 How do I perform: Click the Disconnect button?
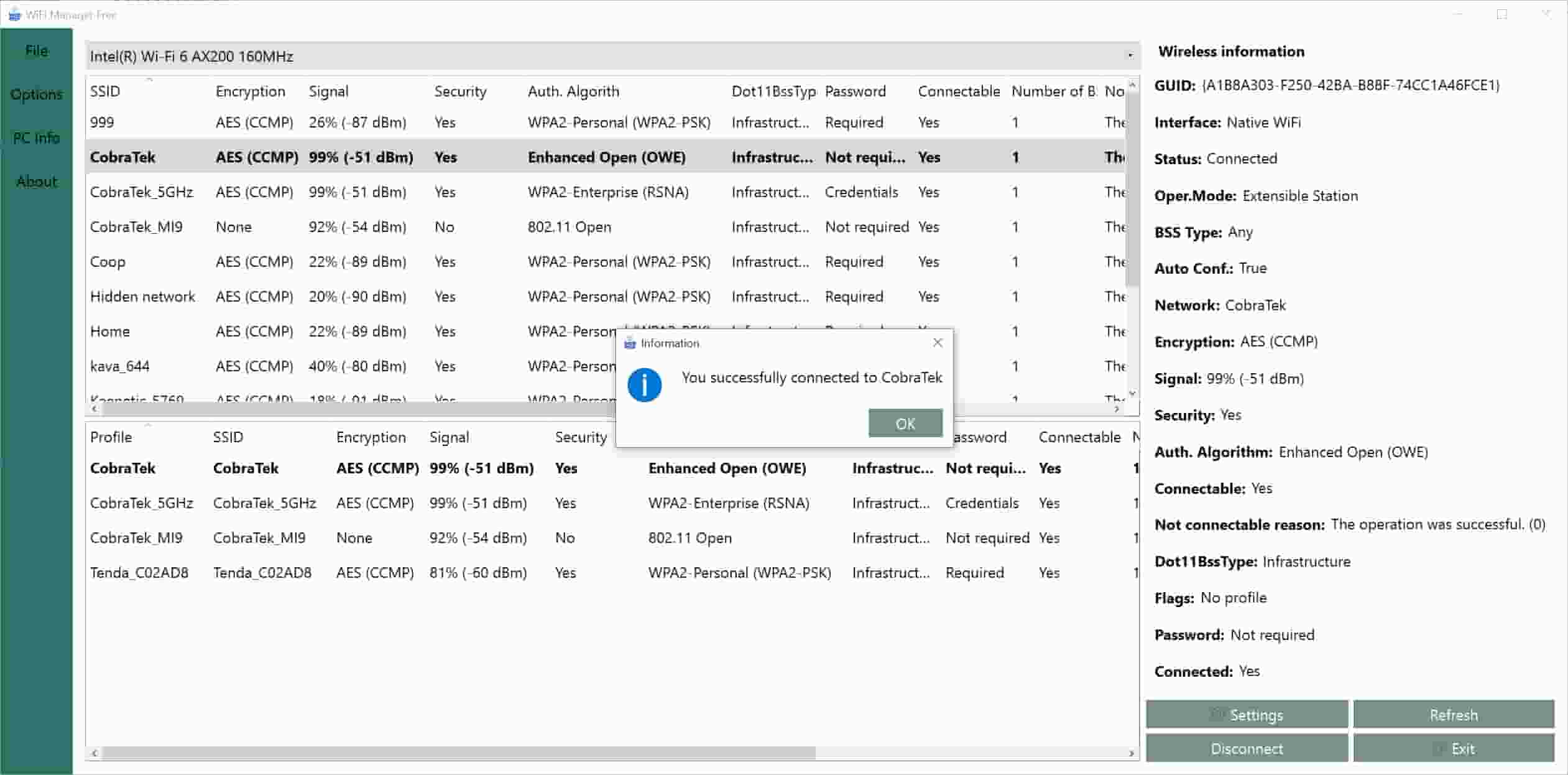pos(1247,748)
